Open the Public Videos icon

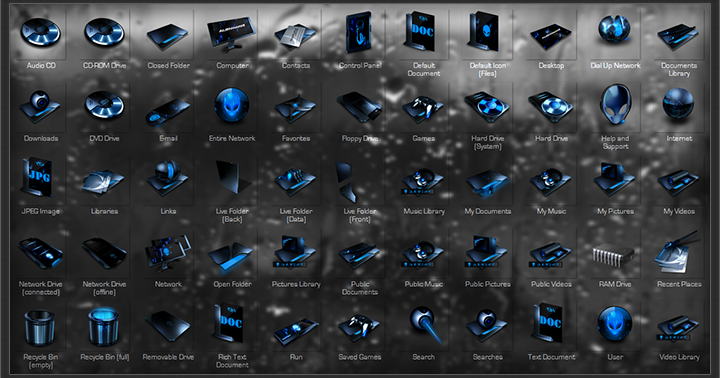(x=550, y=255)
